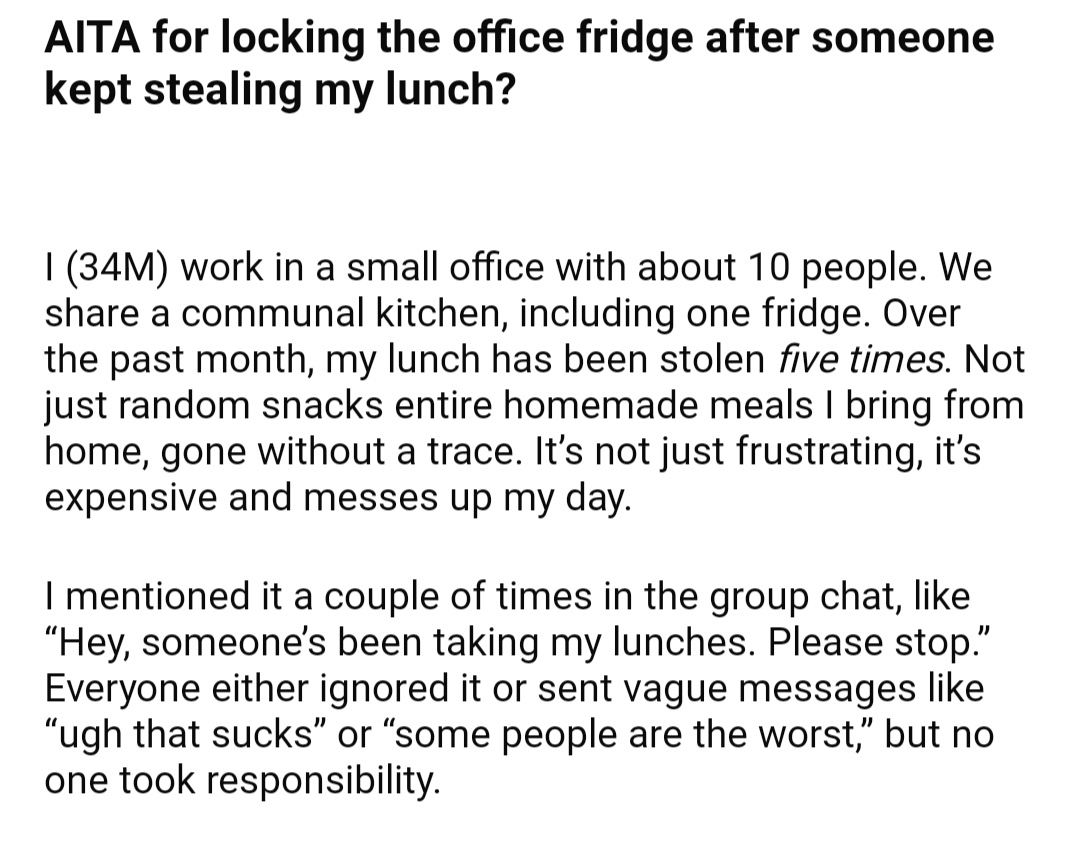Click the words "the past month"
This screenshot has height=842, width=1080.
pos(175,360)
